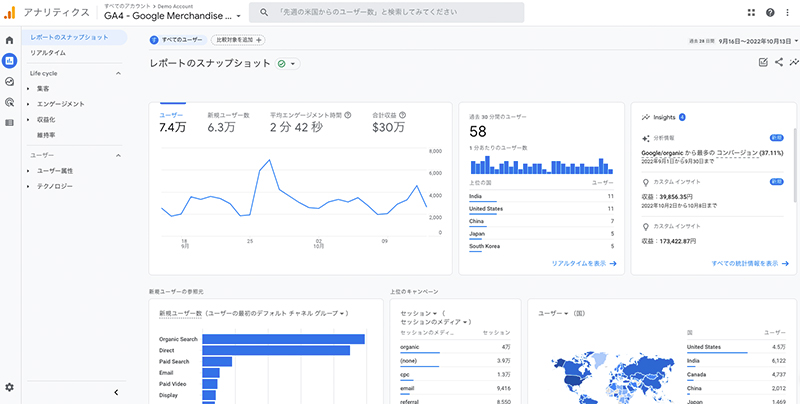Open the リアルタイムを表示 link
This screenshot has height=404, width=800.
(584, 263)
